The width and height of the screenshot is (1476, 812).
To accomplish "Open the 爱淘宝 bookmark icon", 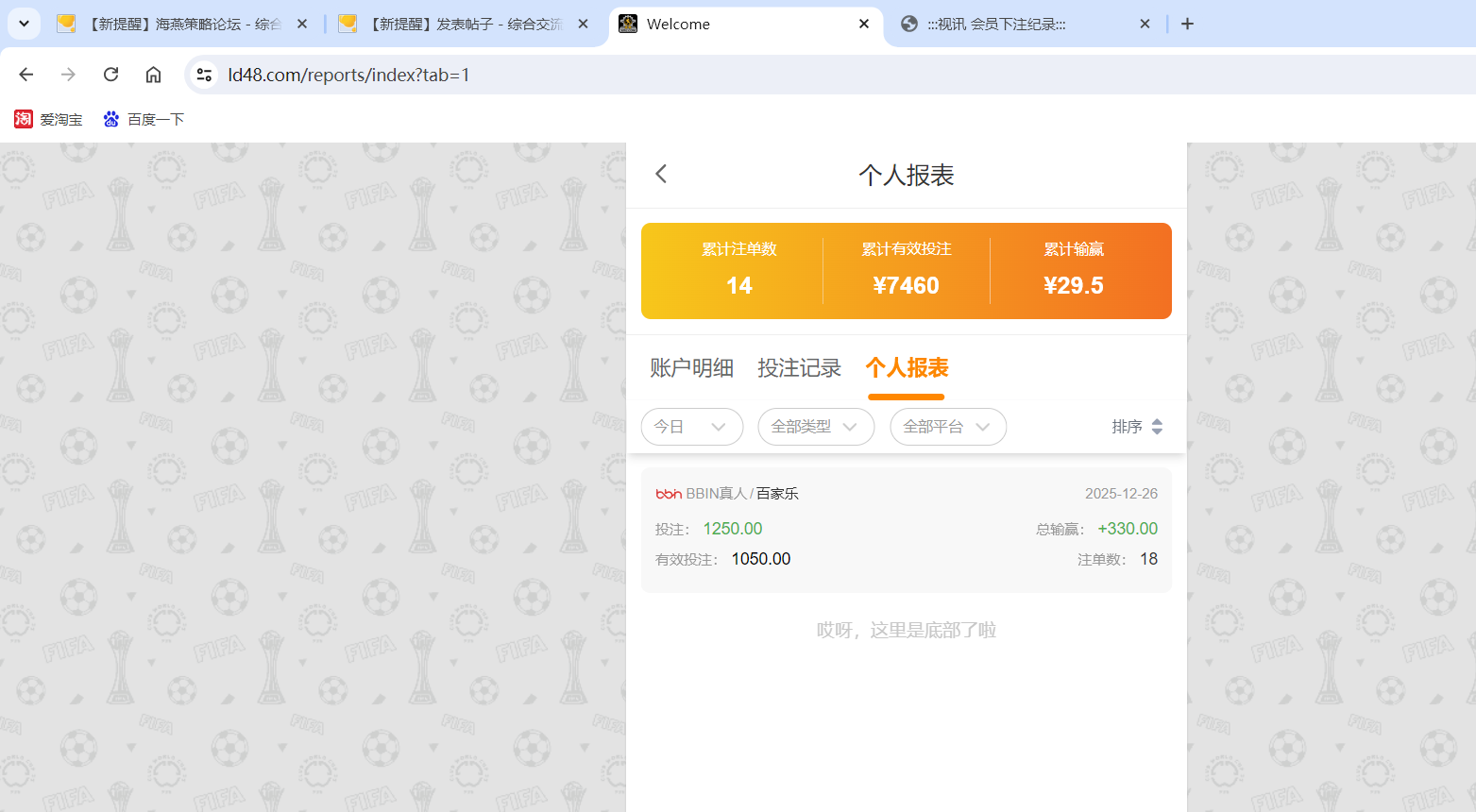I will point(22,119).
